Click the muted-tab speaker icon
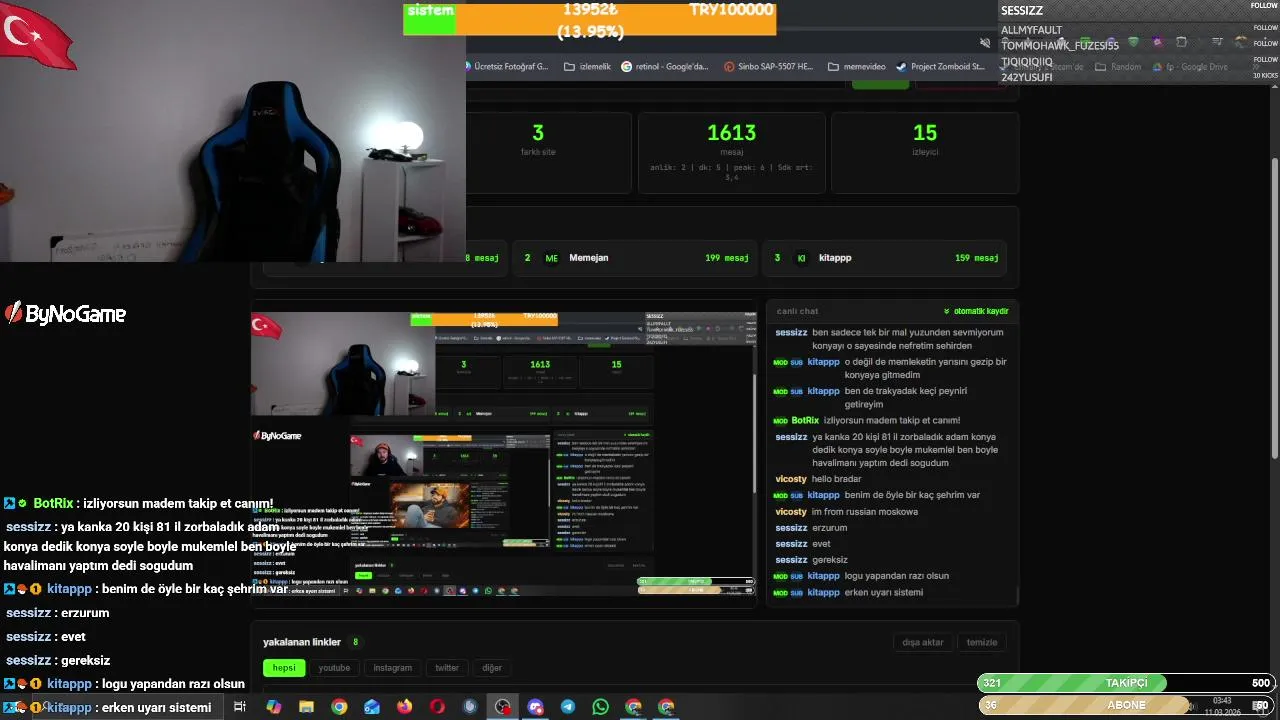Viewport: 1280px width, 720px height. pos(985,43)
